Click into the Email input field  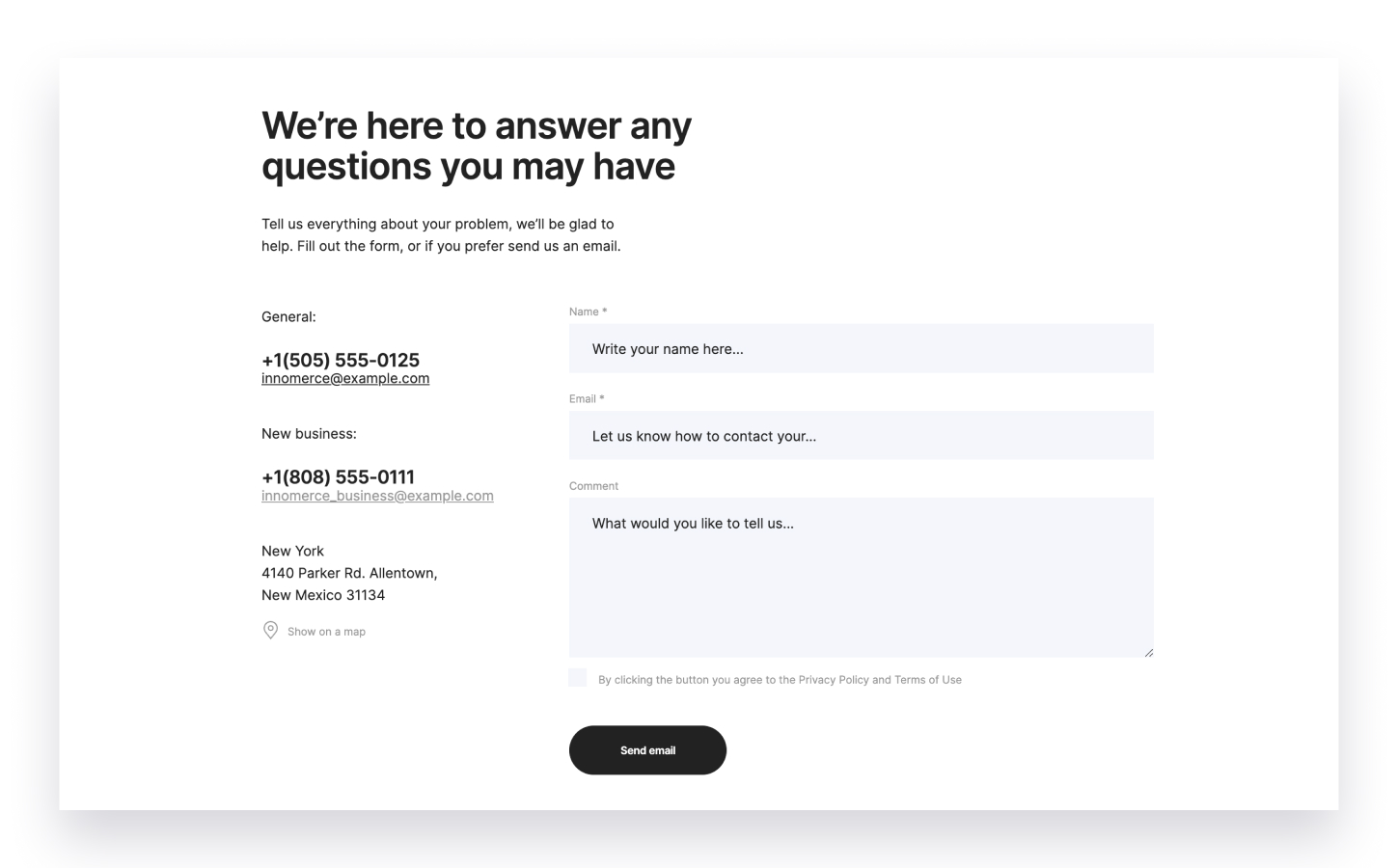tap(861, 436)
